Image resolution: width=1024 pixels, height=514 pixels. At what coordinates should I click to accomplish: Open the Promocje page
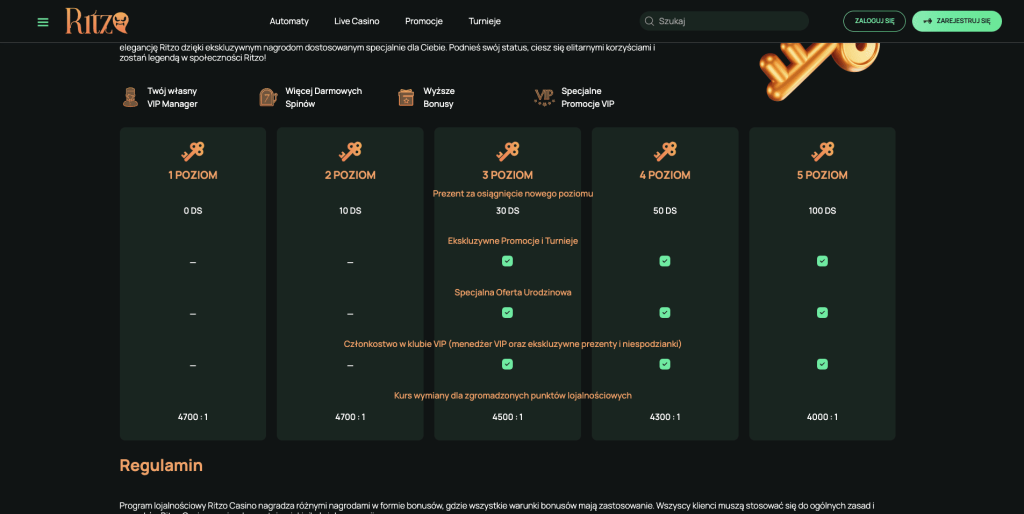(x=424, y=21)
